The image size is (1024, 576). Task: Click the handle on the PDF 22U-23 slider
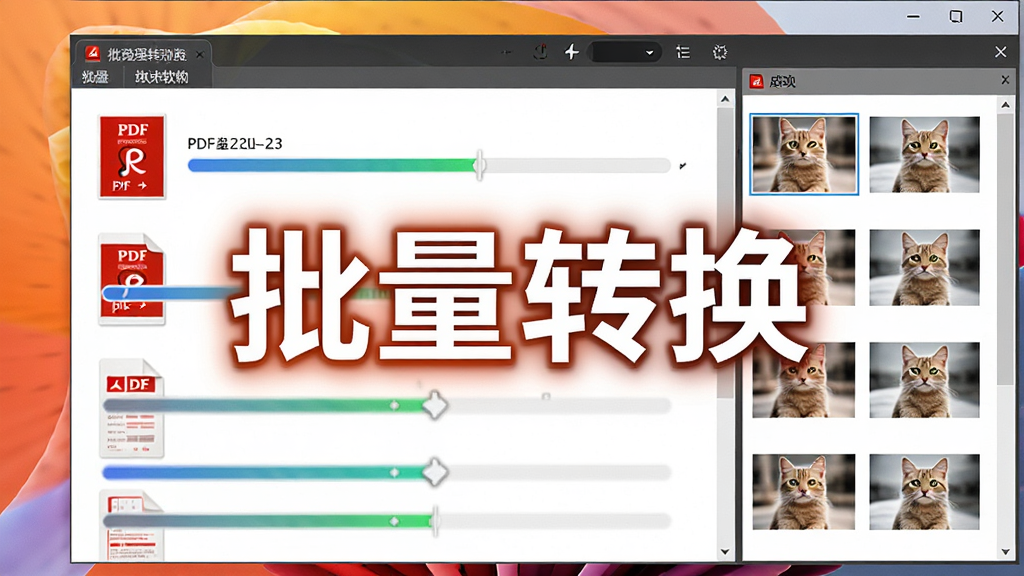coord(479,165)
